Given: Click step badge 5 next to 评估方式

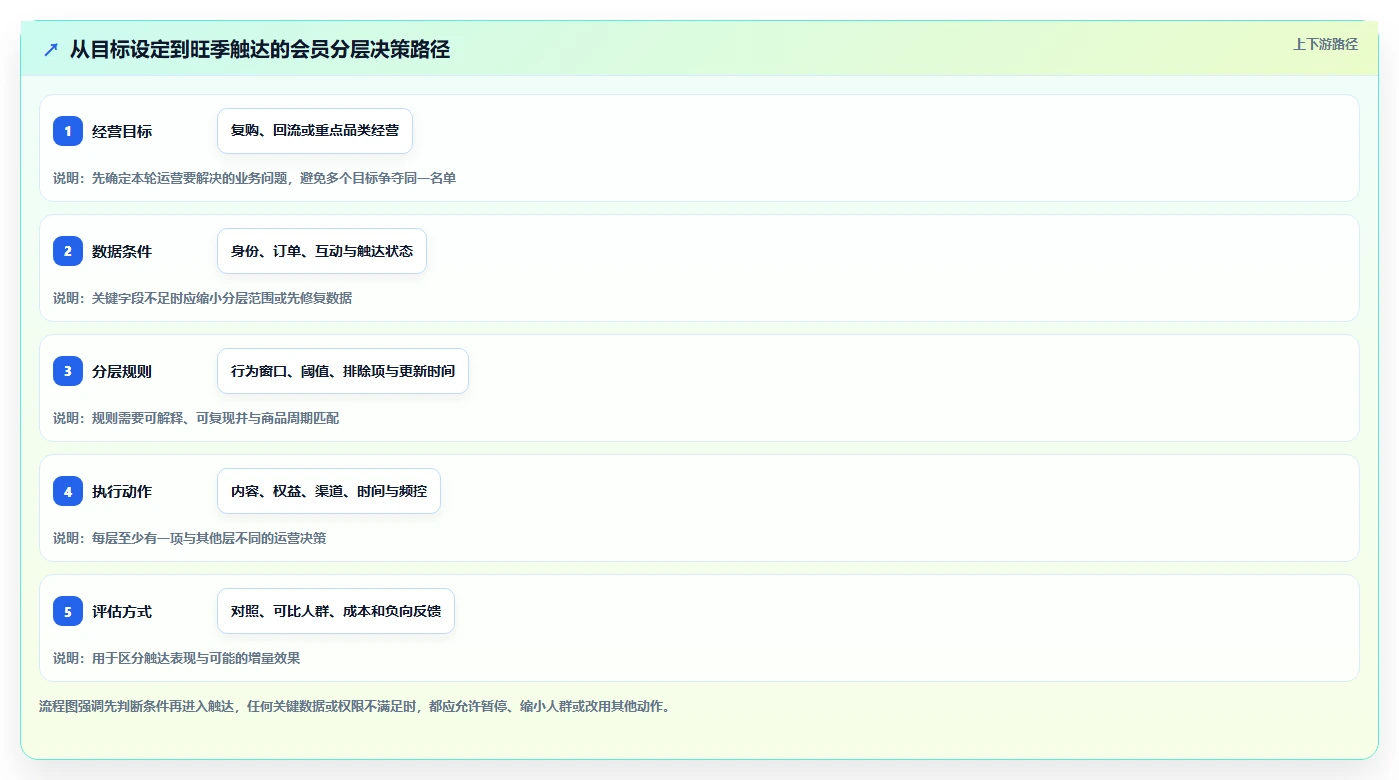Looking at the screenshot, I should click(x=68, y=611).
